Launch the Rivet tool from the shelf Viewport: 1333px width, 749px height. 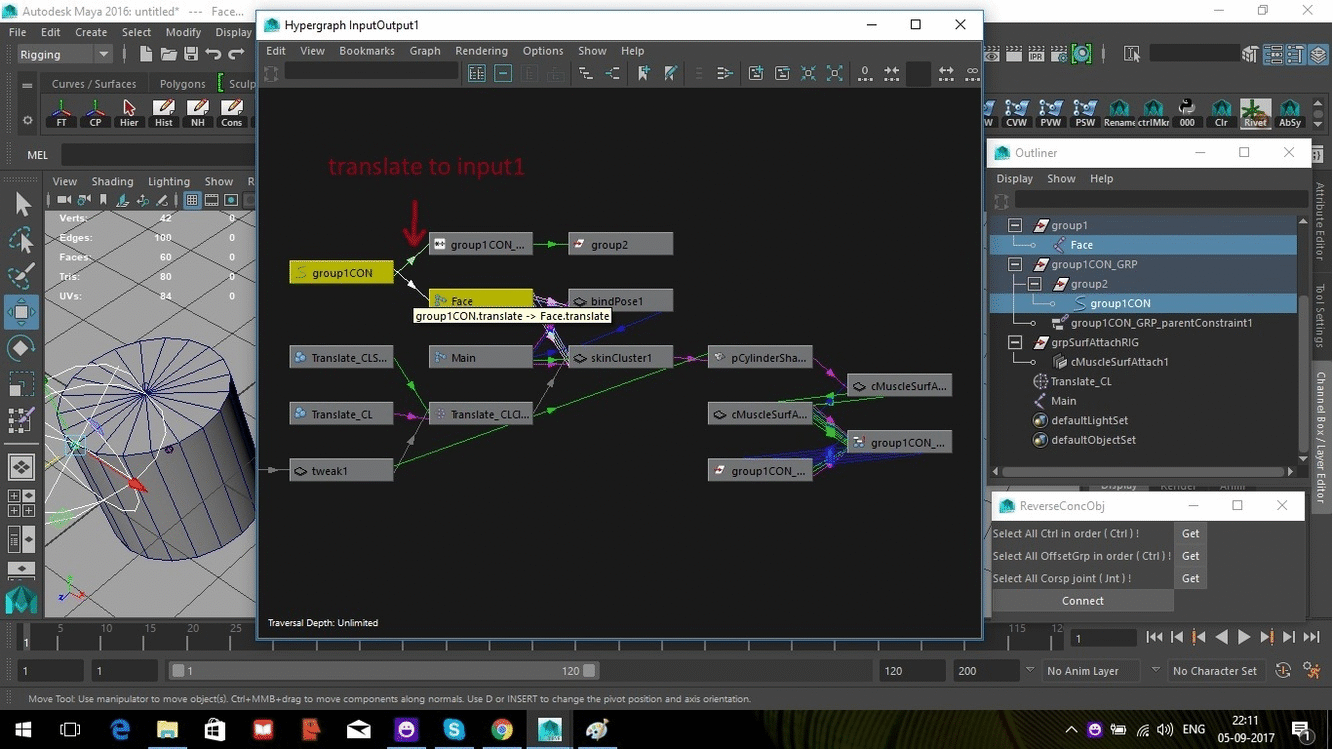point(1255,113)
